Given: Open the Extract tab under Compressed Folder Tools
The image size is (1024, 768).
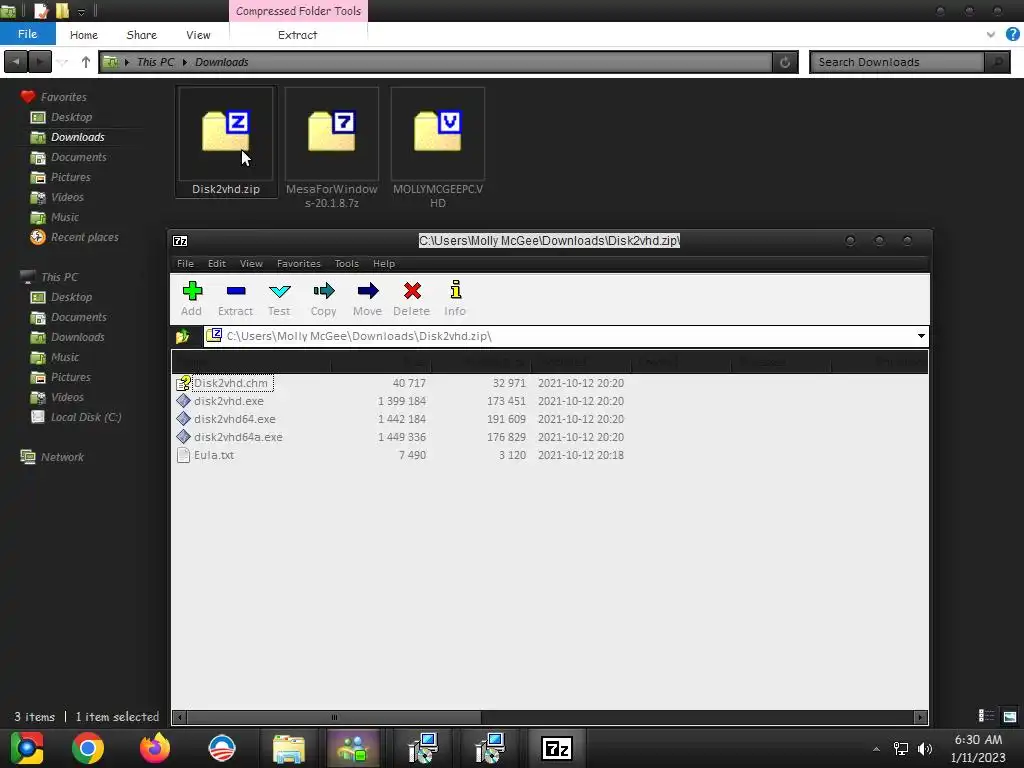Looking at the screenshot, I should pos(298,35).
